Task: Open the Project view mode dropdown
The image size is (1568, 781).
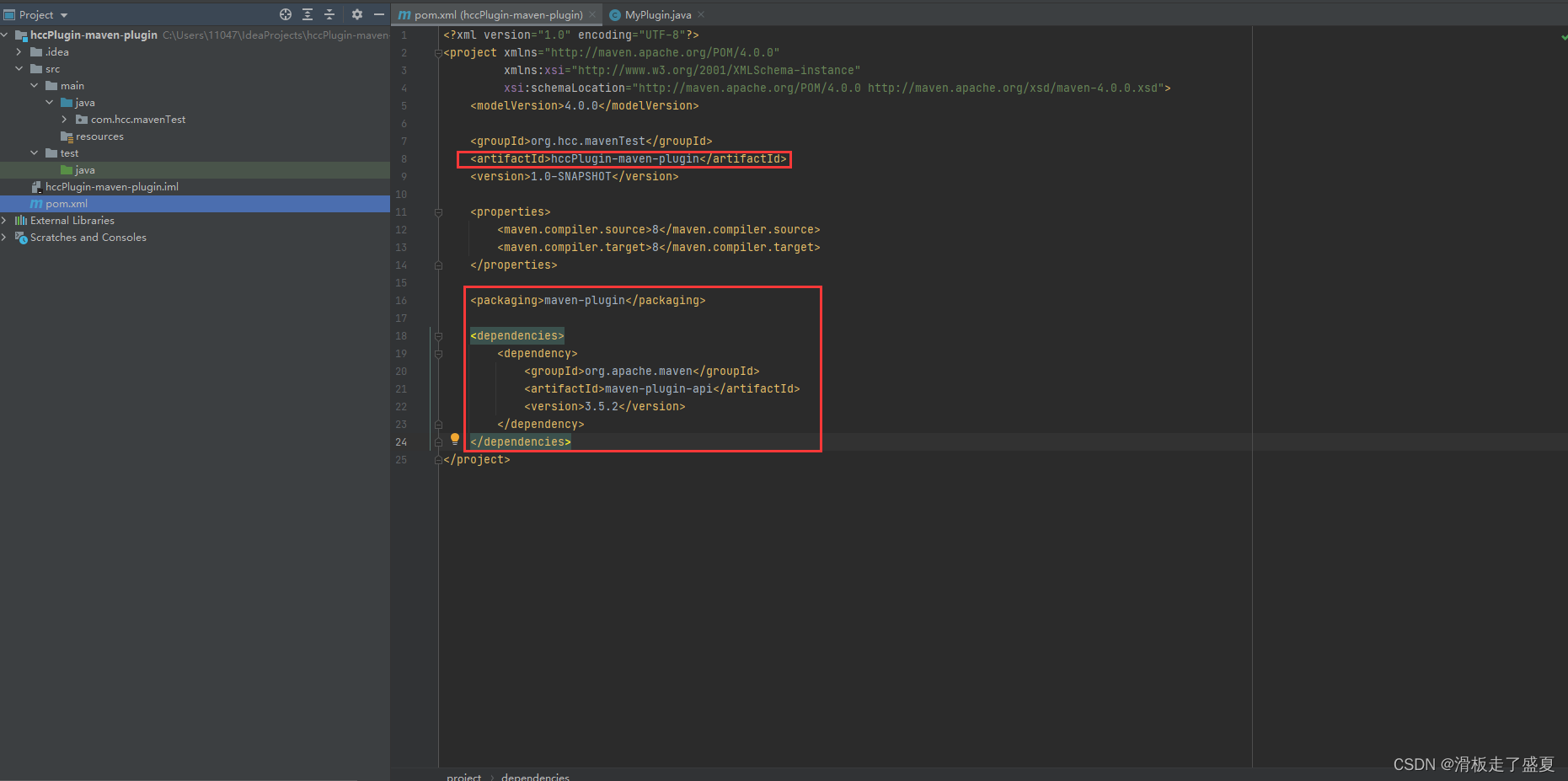Action: pyautogui.click(x=62, y=14)
